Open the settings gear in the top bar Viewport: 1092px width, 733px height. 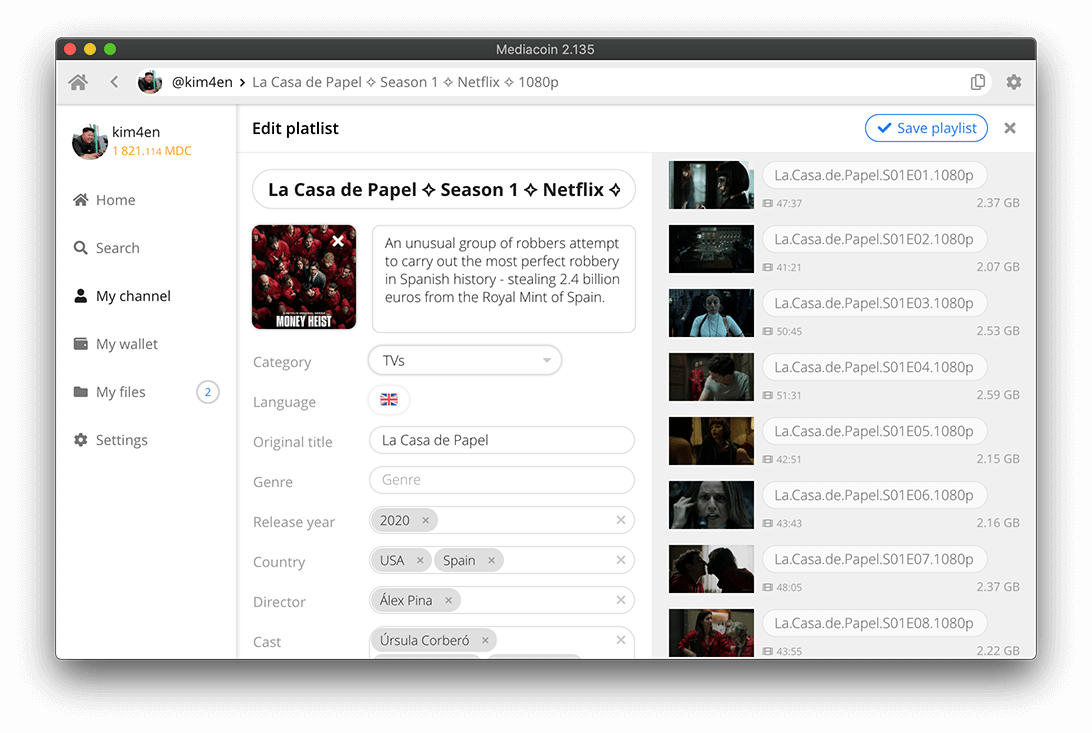(1014, 82)
